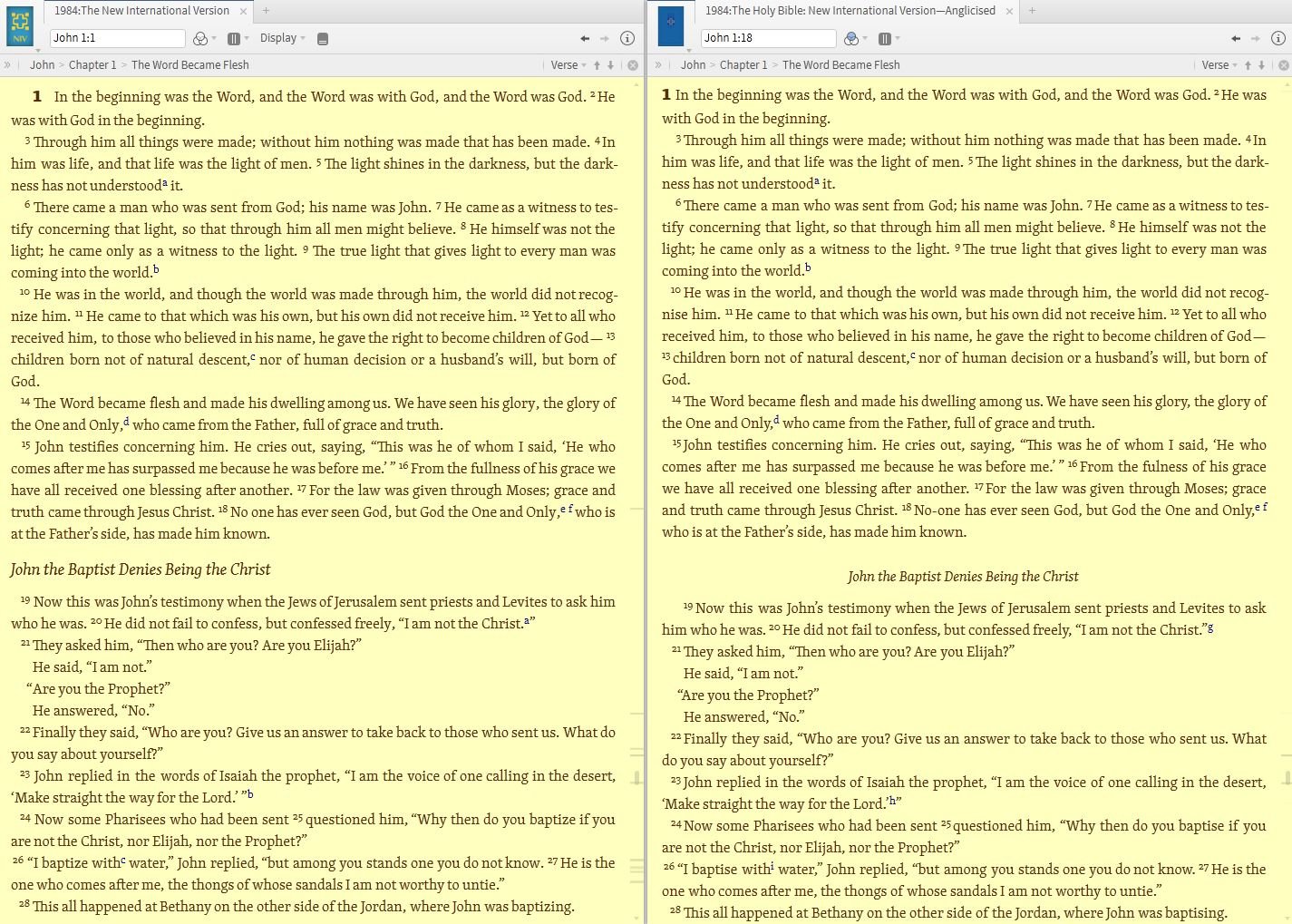Screen dimensions: 1292x924
Task: Close the left panel locator bar
Action: (633, 65)
